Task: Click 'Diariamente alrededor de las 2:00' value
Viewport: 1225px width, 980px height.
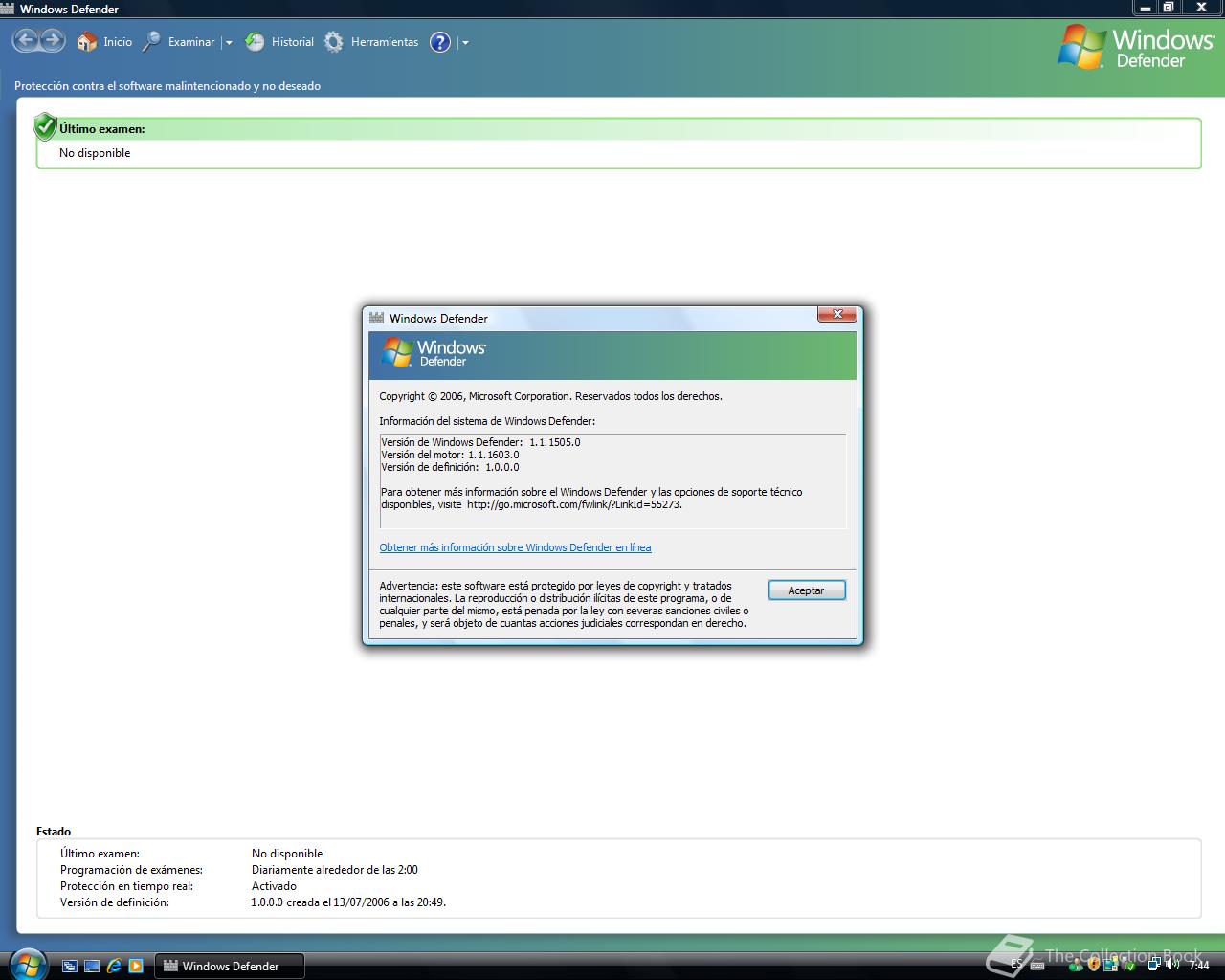Action: pyautogui.click(x=335, y=870)
